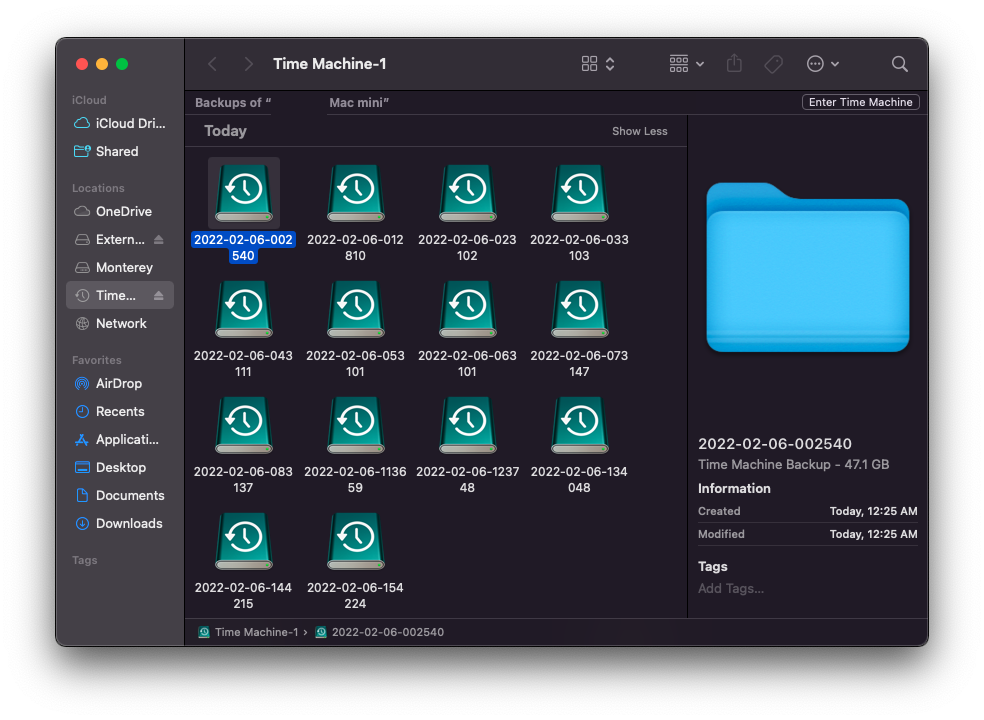Select backup 2022-02-06-012810
Image resolution: width=984 pixels, height=720 pixels.
355,193
